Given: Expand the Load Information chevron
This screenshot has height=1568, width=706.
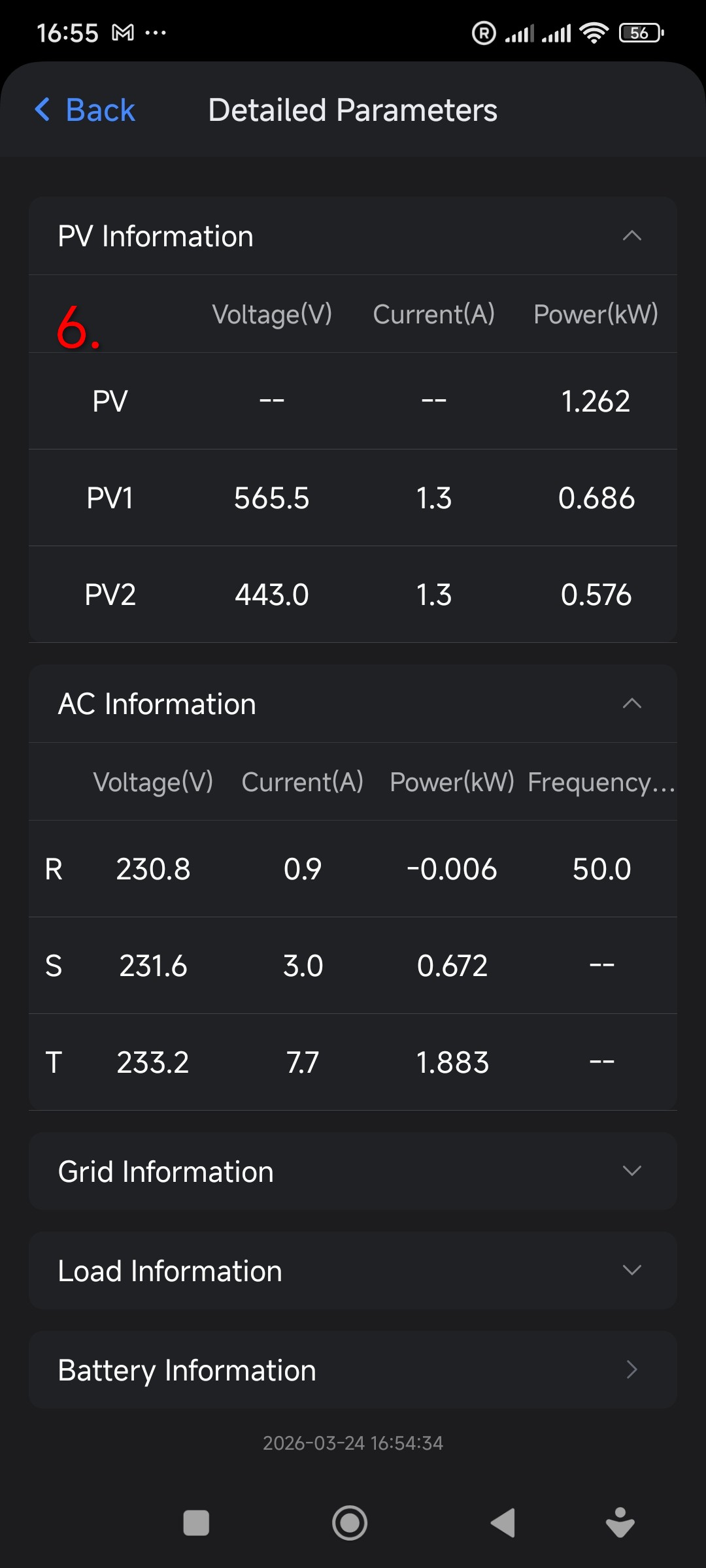Looking at the screenshot, I should click(x=631, y=1270).
